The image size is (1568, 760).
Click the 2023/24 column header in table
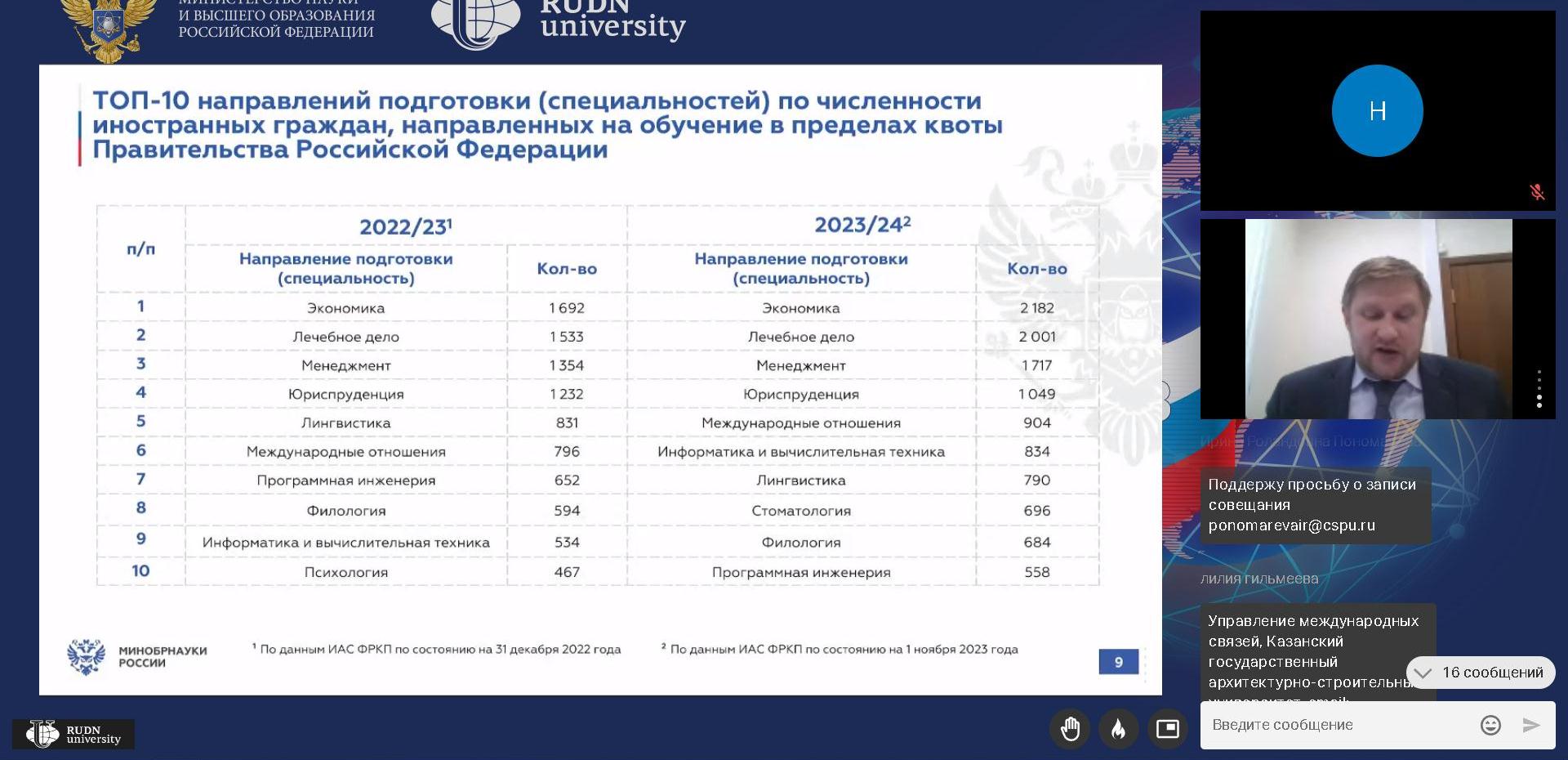[862, 225]
